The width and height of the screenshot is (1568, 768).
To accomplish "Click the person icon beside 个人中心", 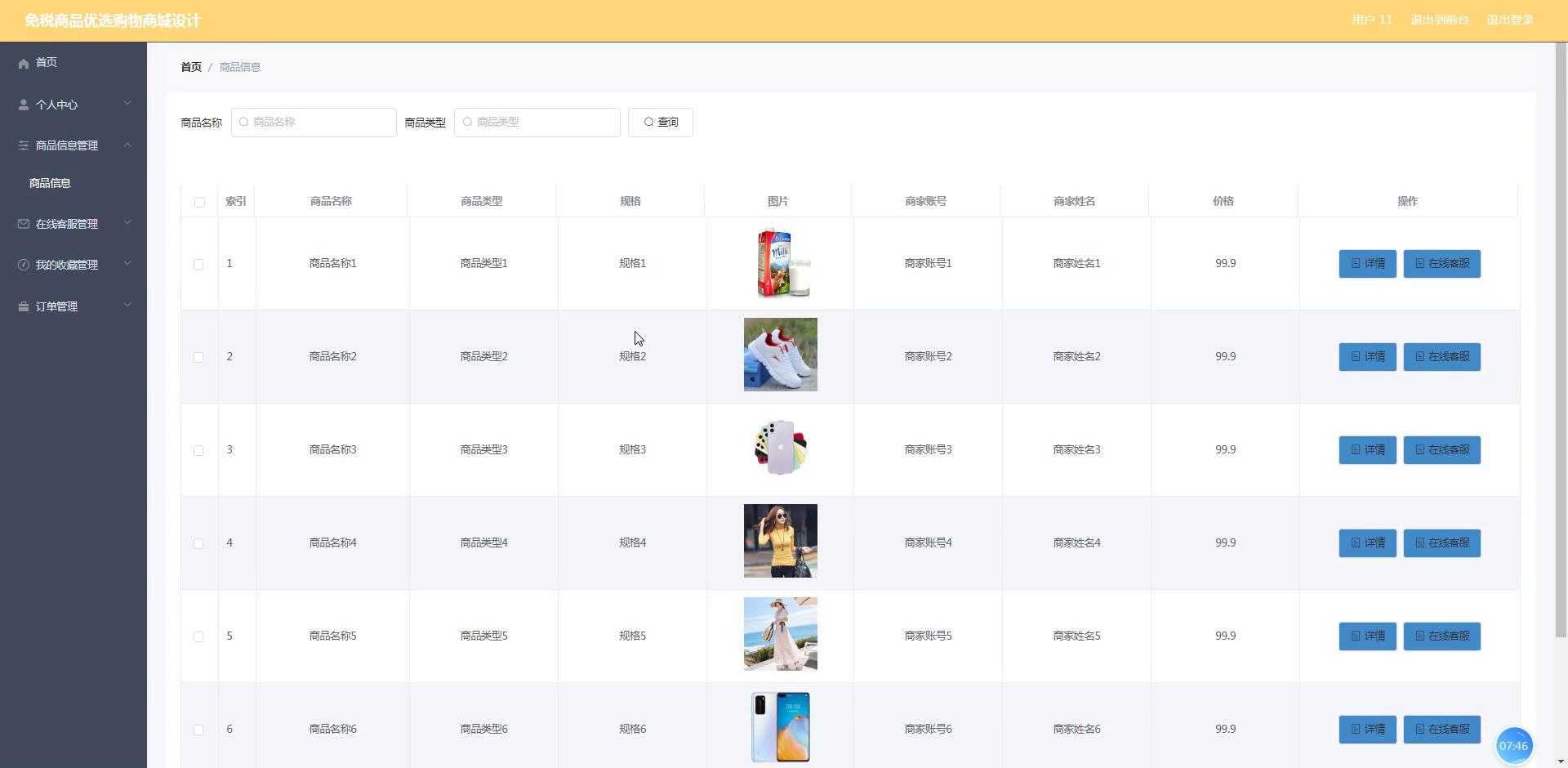I will [24, 105].
